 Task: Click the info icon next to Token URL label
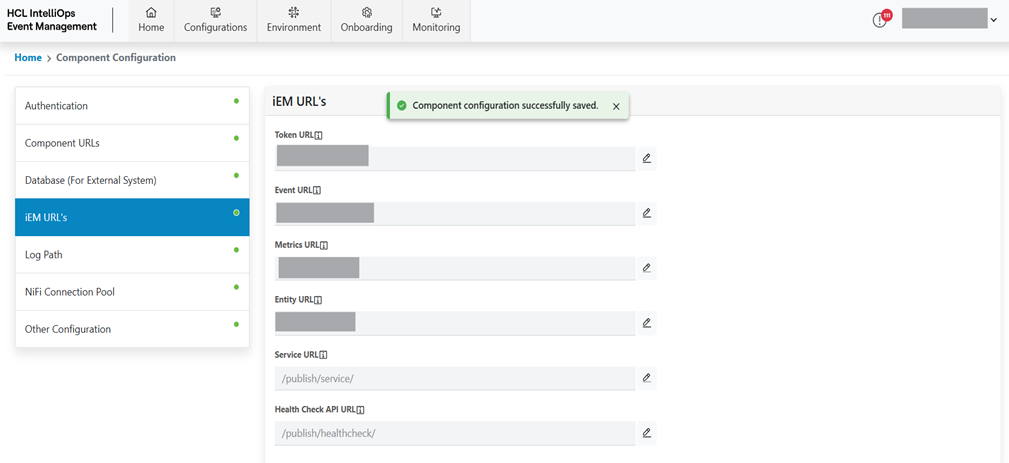coord(319,135)
